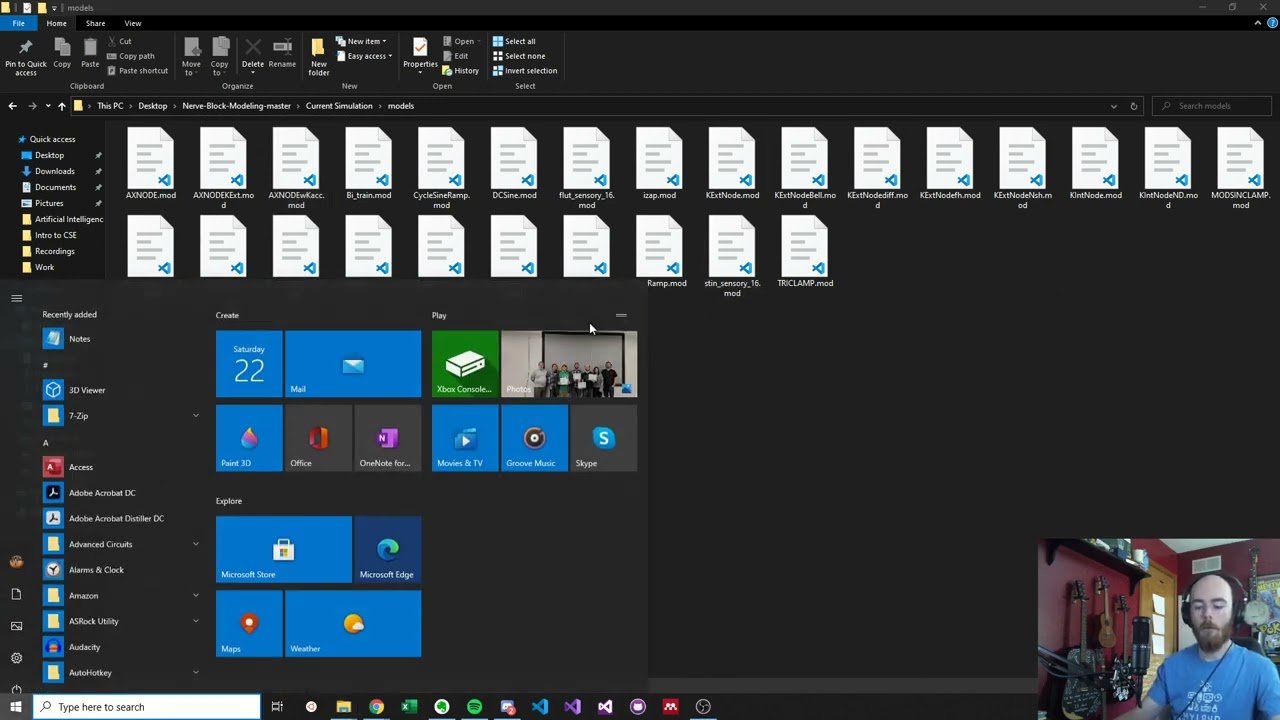Click Invert selection in ribbon
The height and width of the screenshot is (720, 1280).
[525, 71]
